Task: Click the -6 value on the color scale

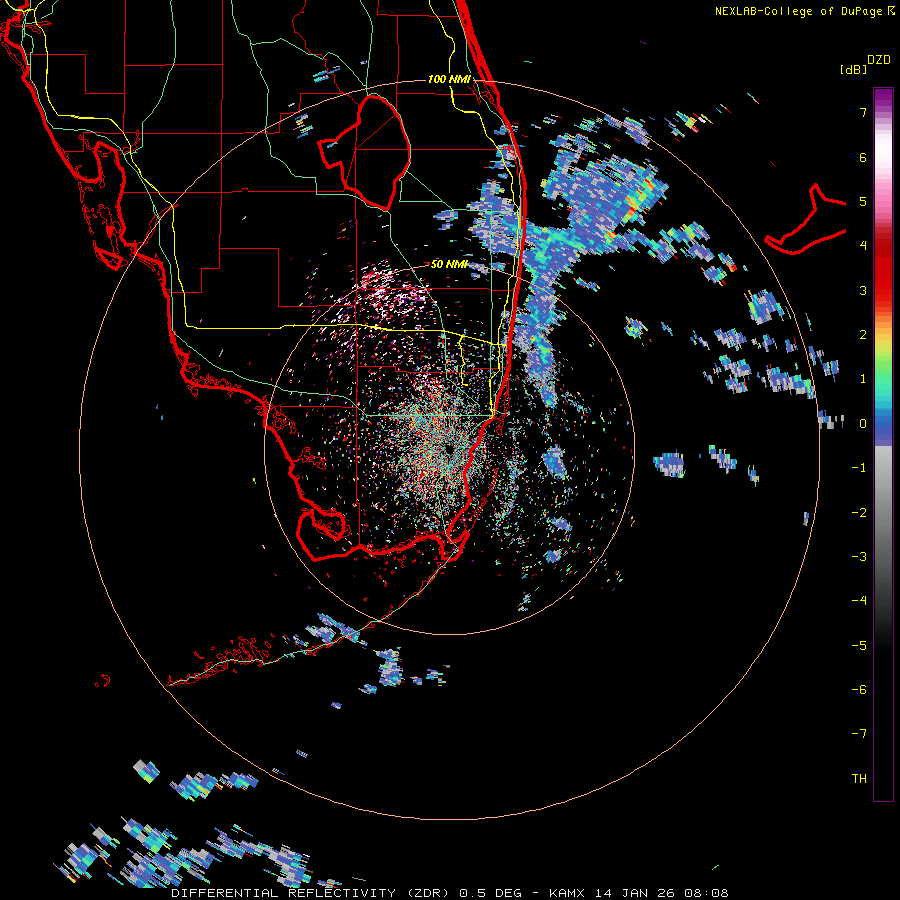Action: pyautogui.click(x=859, y=689)
